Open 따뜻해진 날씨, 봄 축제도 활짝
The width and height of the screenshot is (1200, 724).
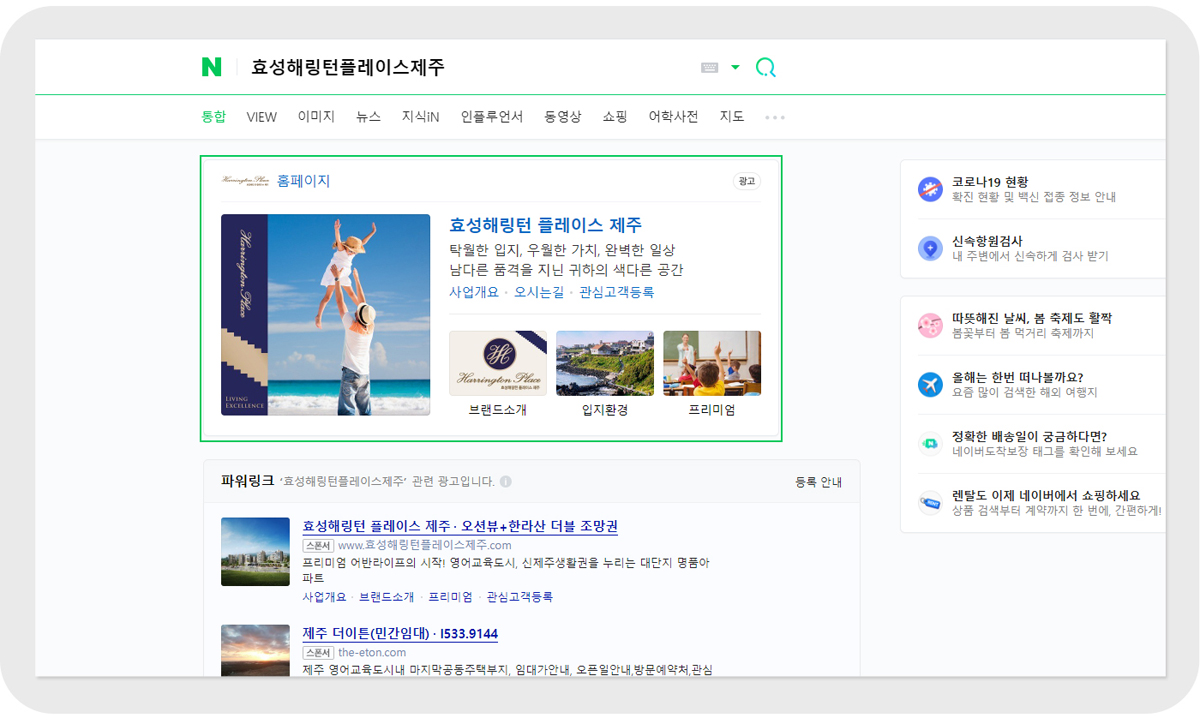pyautogui.click(x=1032, y=318)
